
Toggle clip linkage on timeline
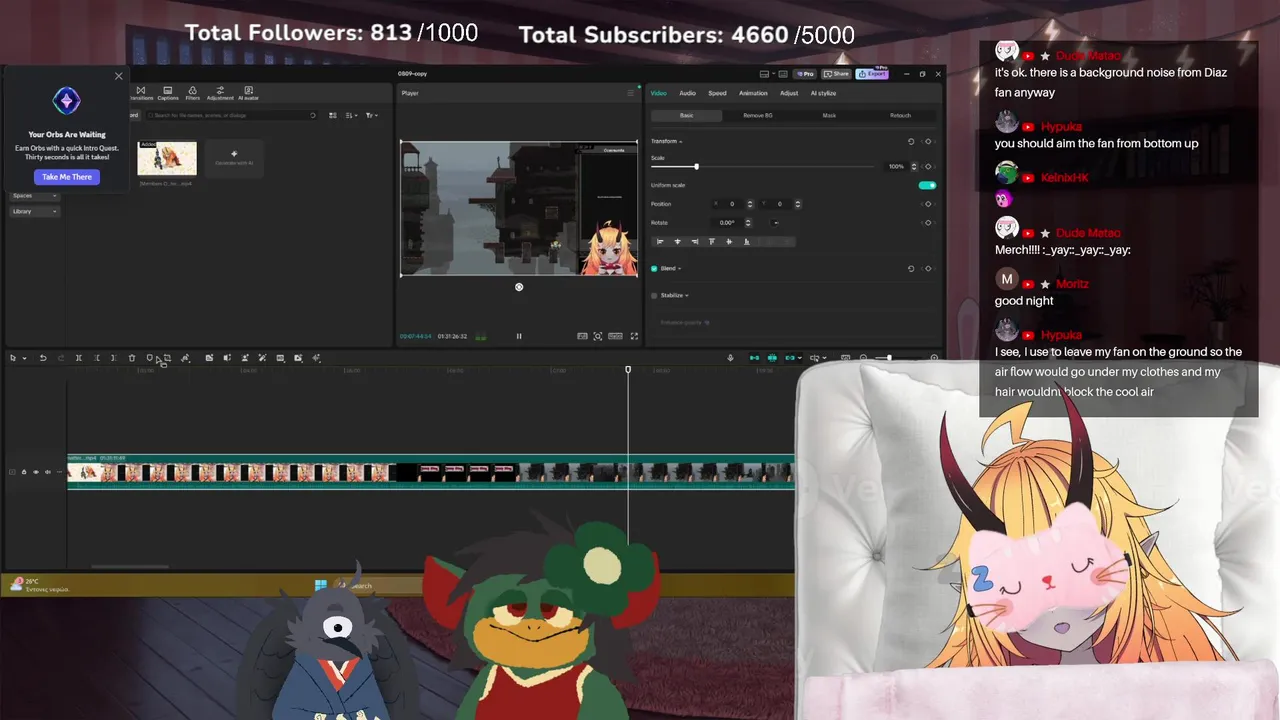(790, 358)
